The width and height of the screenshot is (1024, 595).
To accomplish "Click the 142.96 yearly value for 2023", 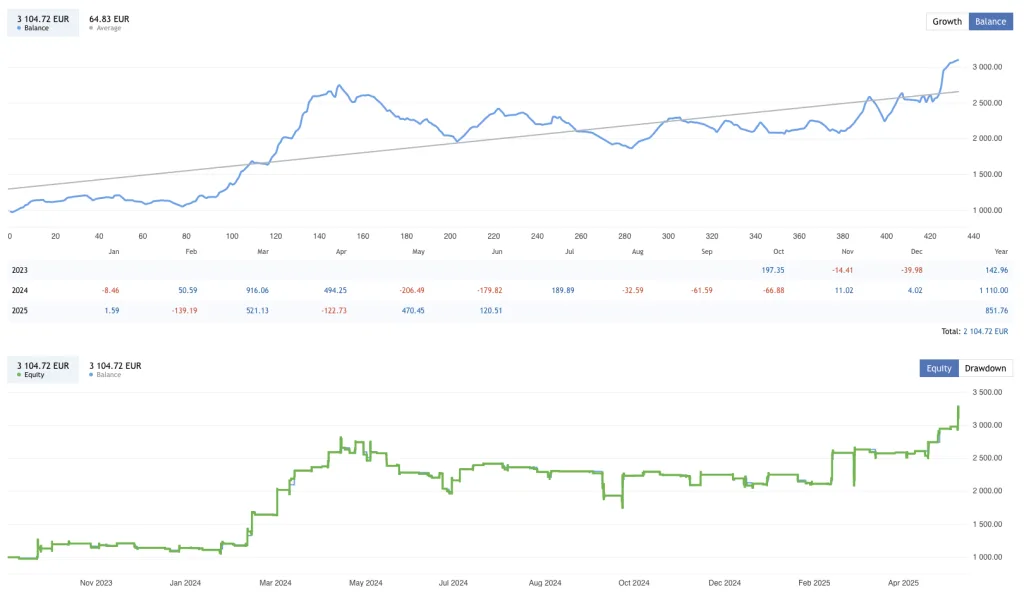I will point(994,270).
